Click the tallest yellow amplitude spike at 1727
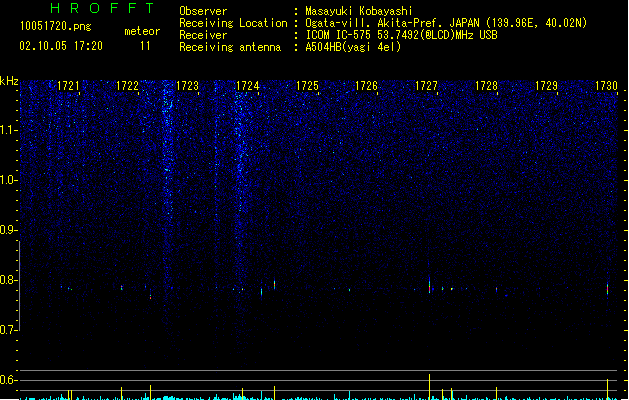 tap(429, 387)
